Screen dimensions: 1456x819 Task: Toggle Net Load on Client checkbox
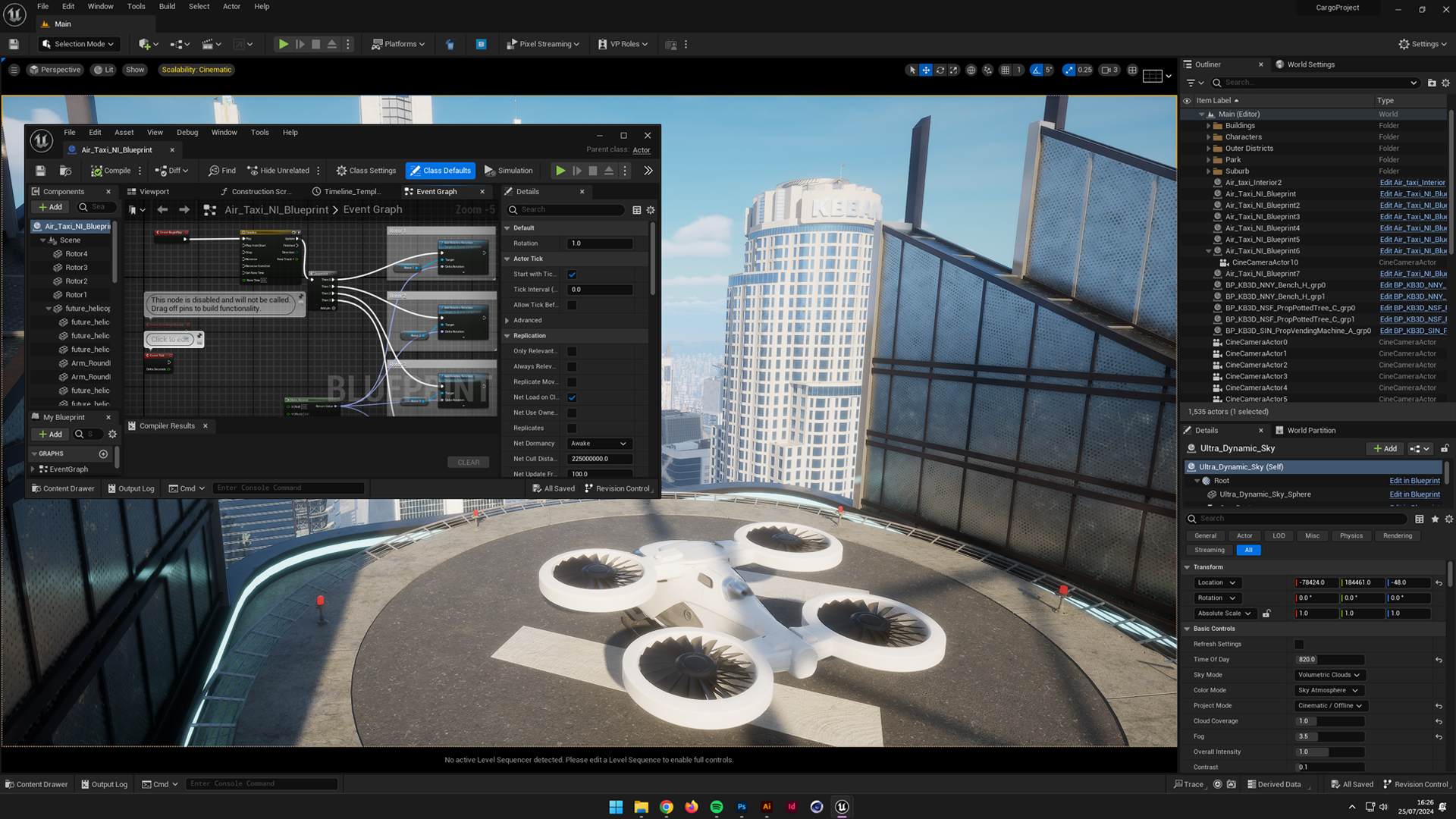tap(572, 397)
